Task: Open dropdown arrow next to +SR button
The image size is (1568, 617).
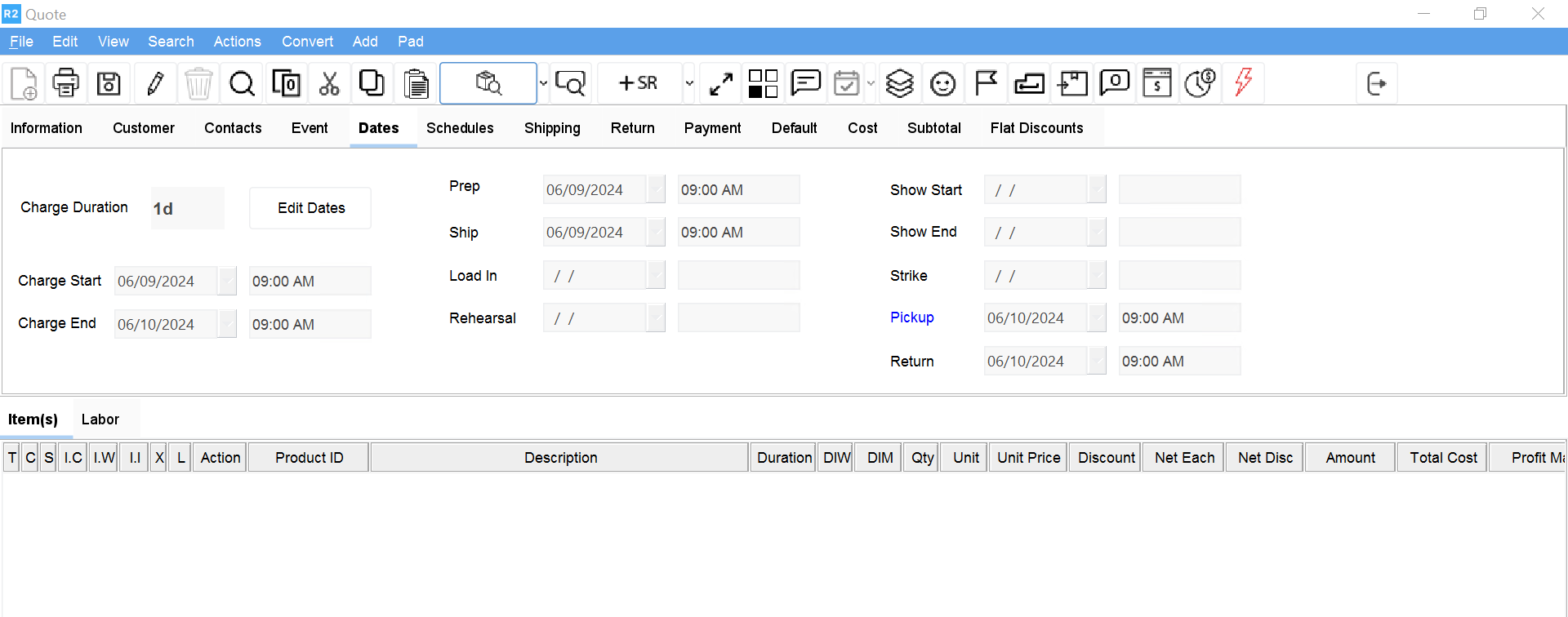Action: coord(689,83)
